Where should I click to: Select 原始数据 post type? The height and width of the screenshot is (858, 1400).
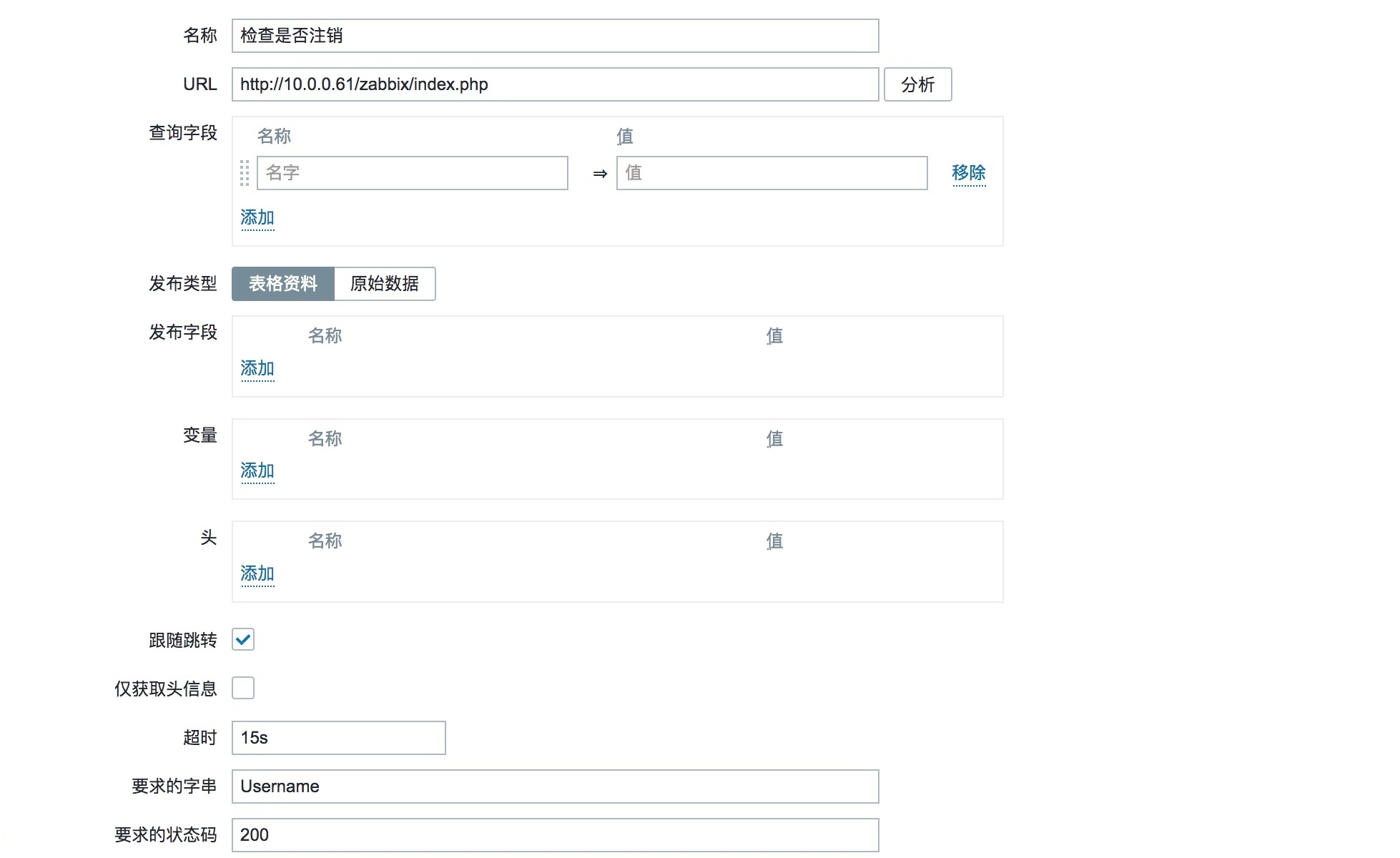385,284
